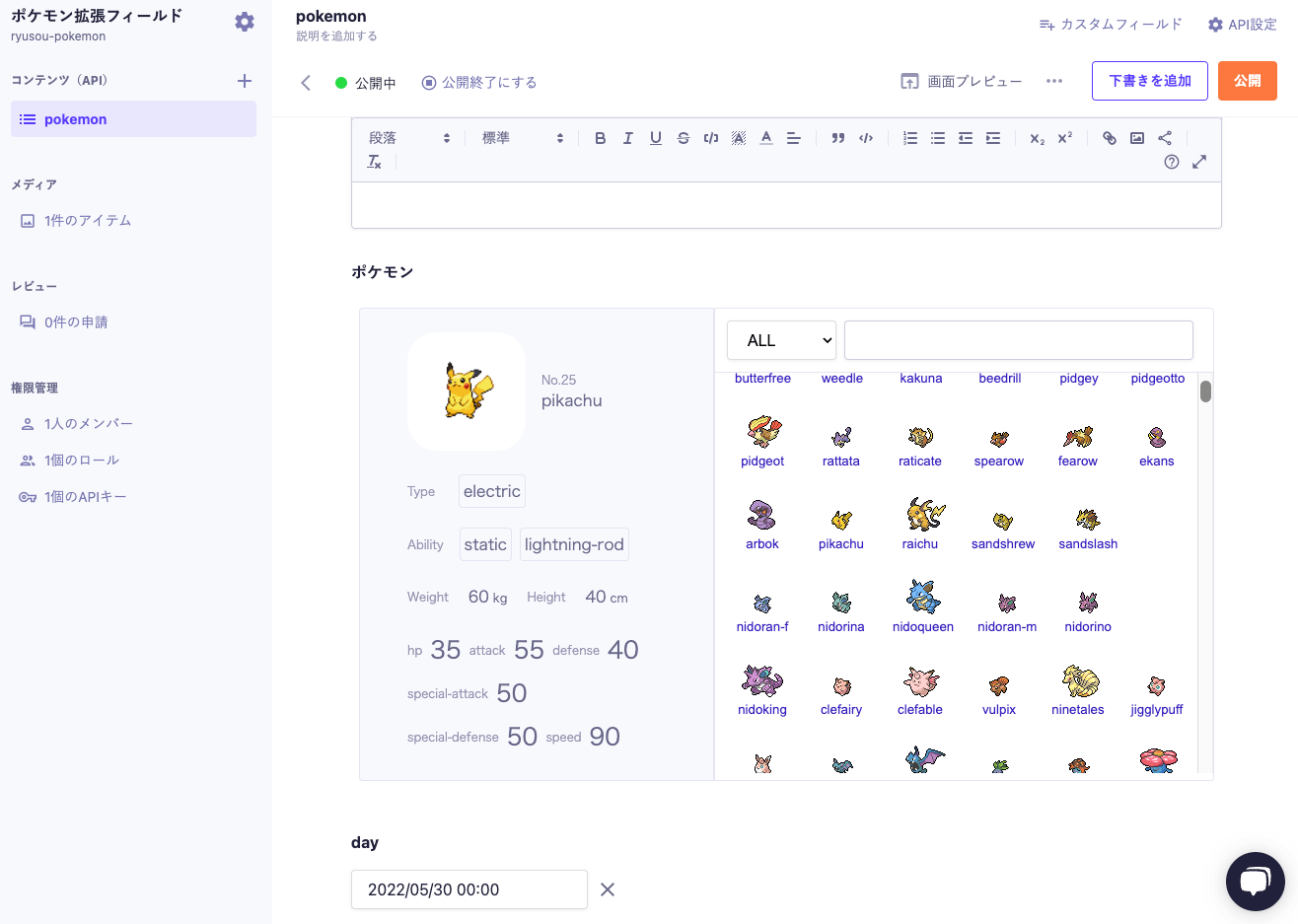The image size is (1298, 924).
Task: Select raichu from the pokemon grid
Action: click(920, 524)
